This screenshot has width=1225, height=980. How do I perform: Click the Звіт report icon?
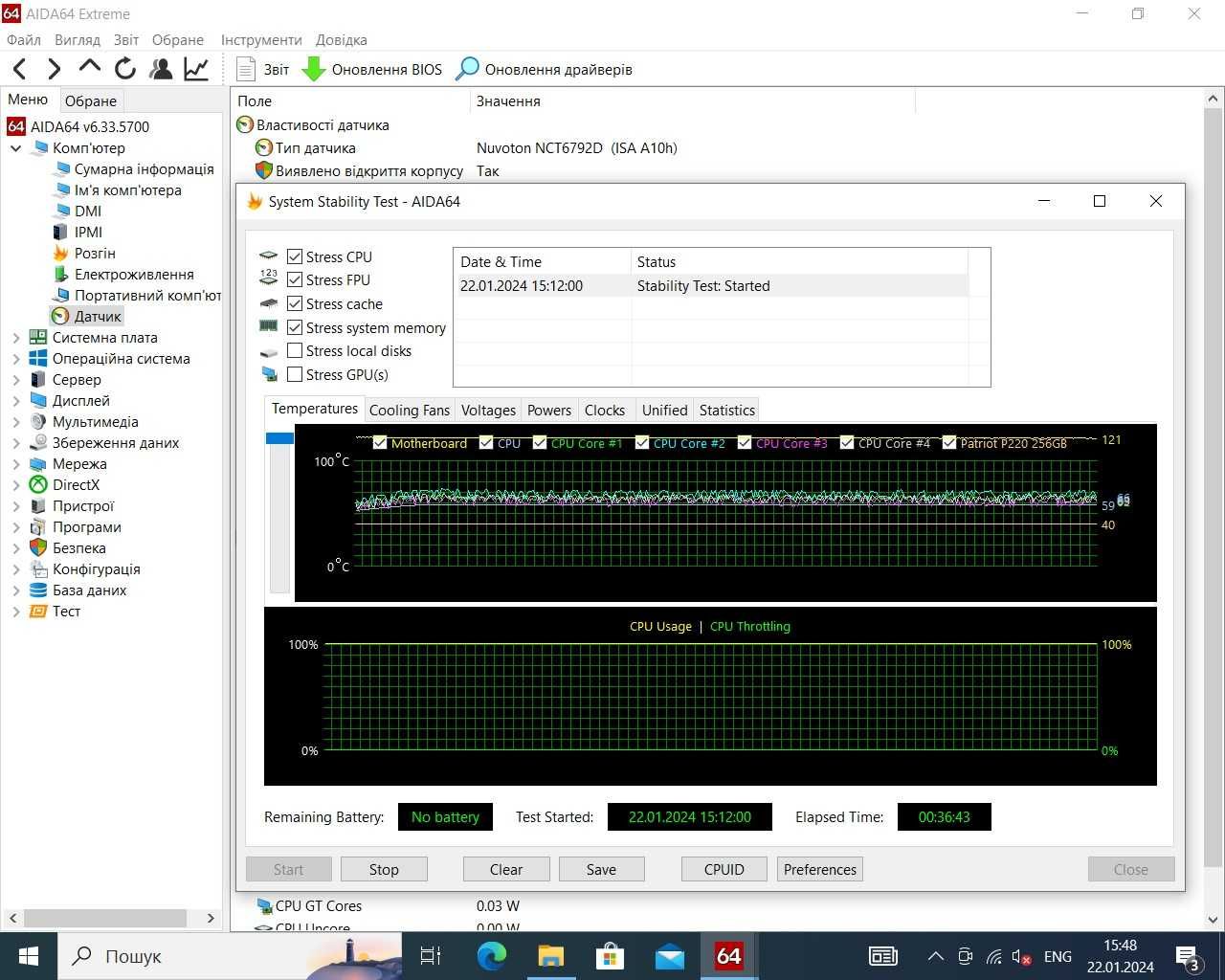point(246,69)
